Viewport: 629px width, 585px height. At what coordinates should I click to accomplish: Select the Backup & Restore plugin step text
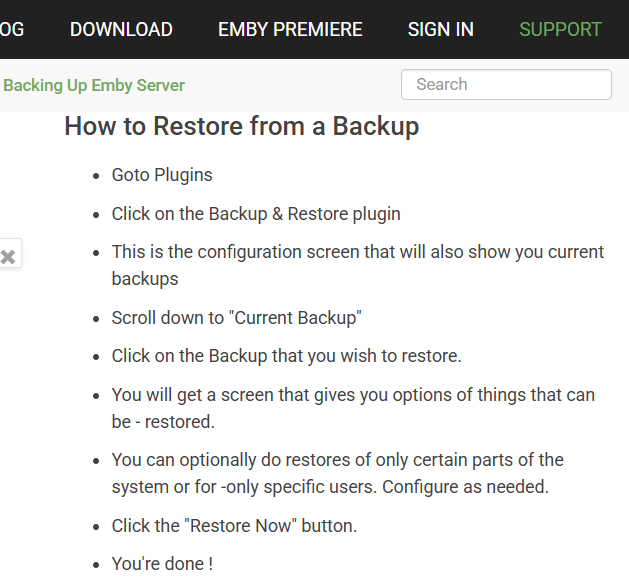[x=256, y=214]
